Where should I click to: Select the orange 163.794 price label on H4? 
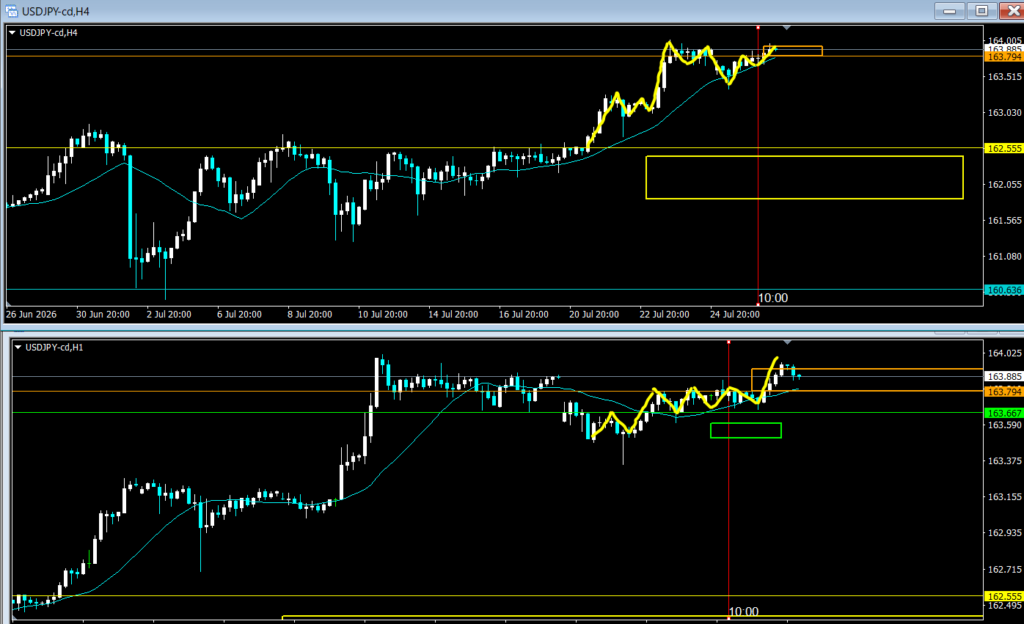pyautogui.click(x=1004, y=57)
